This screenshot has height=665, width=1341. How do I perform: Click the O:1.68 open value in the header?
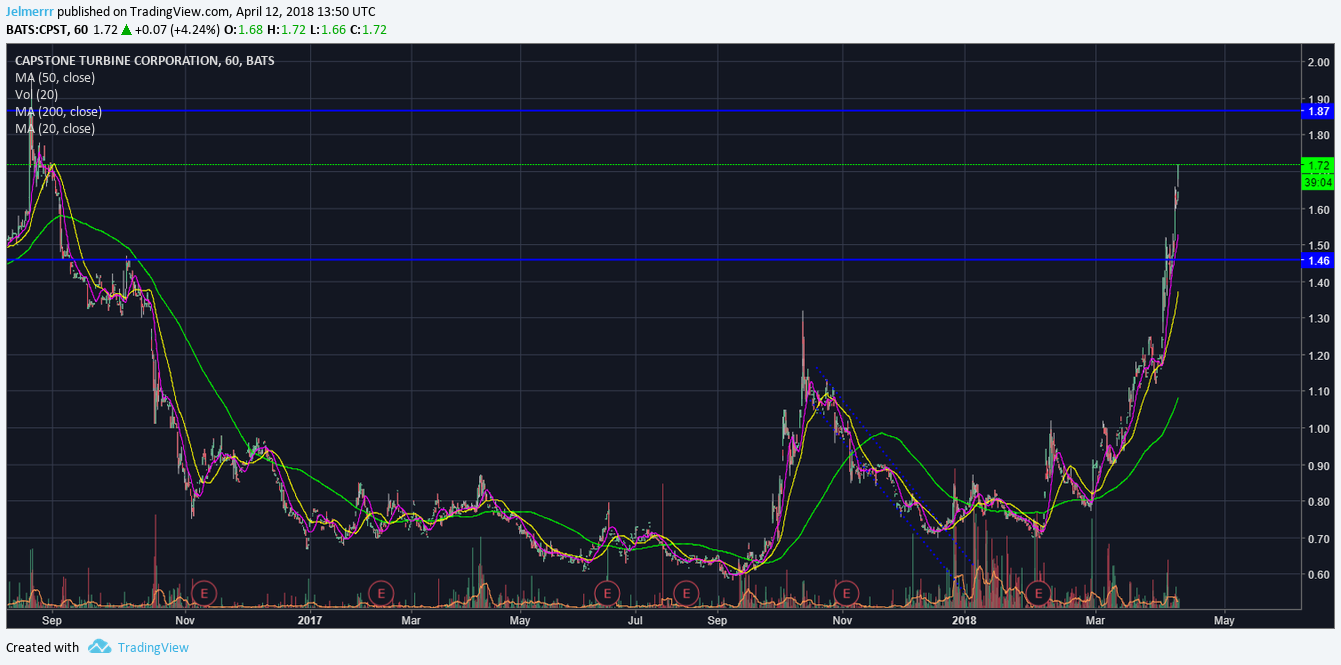pos(243,30)
